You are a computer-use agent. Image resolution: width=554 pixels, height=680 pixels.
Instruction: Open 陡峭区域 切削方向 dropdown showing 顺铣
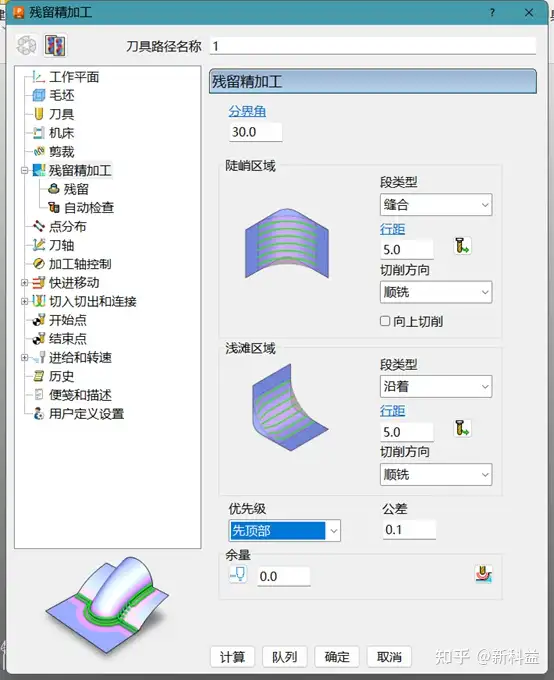436,292
